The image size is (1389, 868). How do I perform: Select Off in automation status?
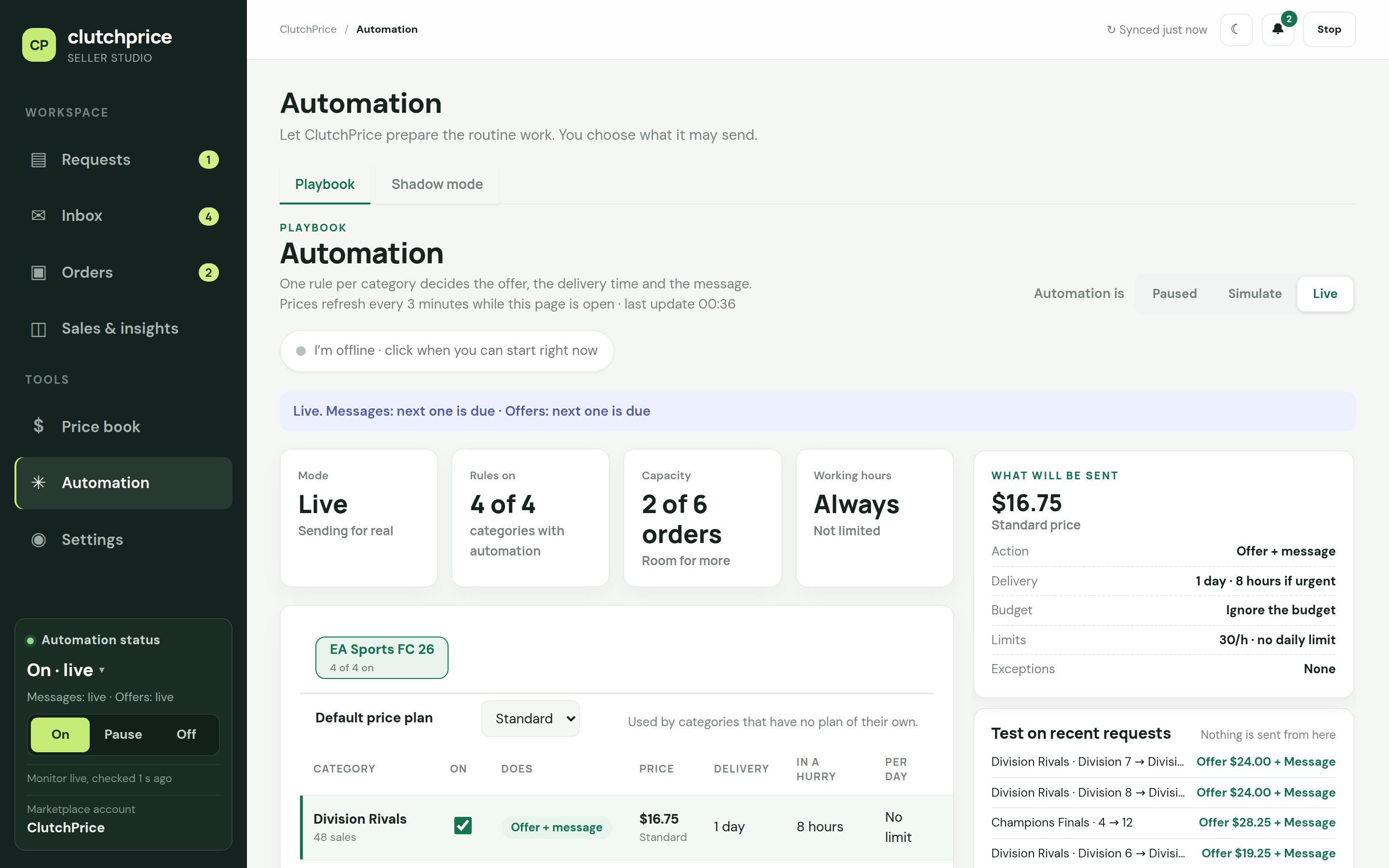tap(186, 734)
